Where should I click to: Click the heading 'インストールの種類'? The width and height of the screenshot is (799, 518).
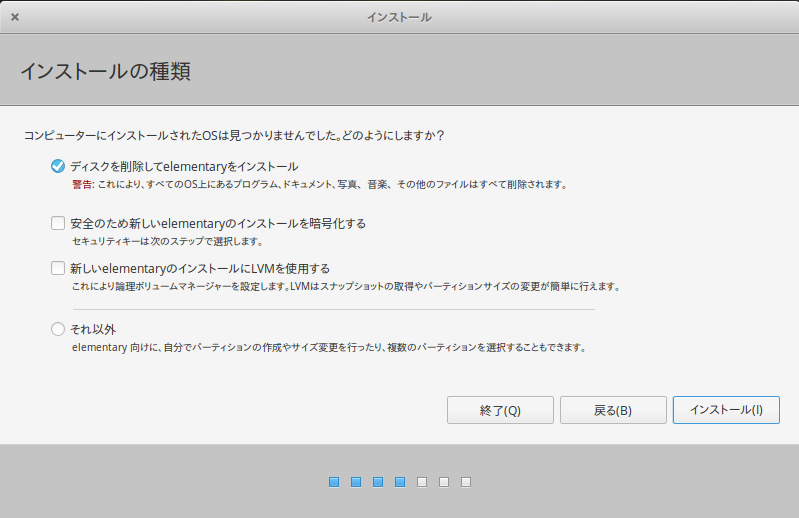coord(105,71)
